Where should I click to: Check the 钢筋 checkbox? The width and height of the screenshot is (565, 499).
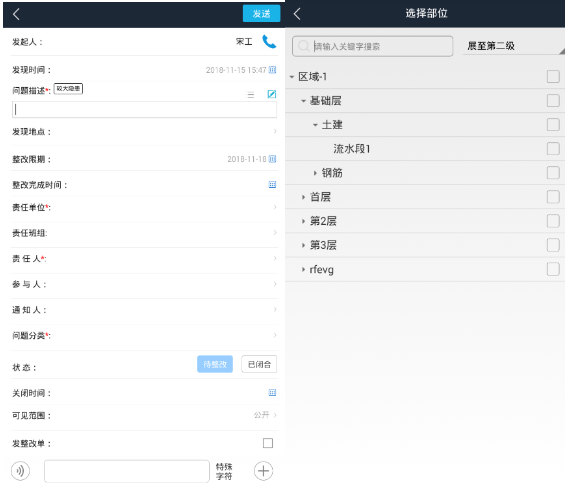(x=553, y=173)
